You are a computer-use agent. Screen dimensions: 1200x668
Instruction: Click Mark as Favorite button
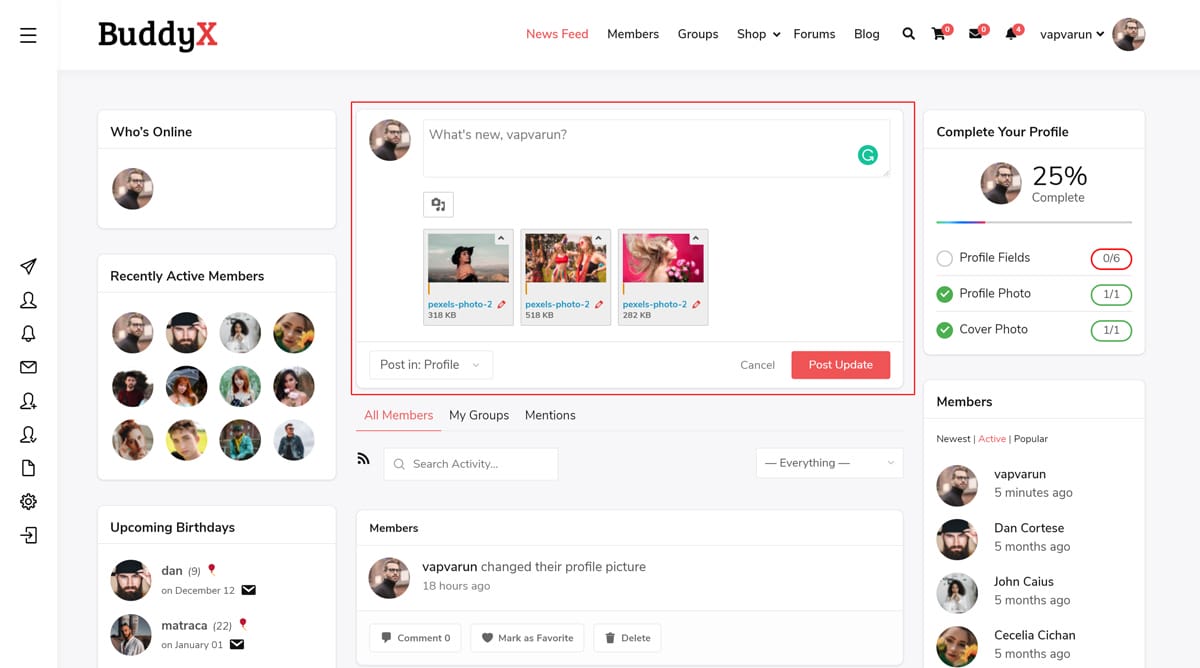coord(527,638)
